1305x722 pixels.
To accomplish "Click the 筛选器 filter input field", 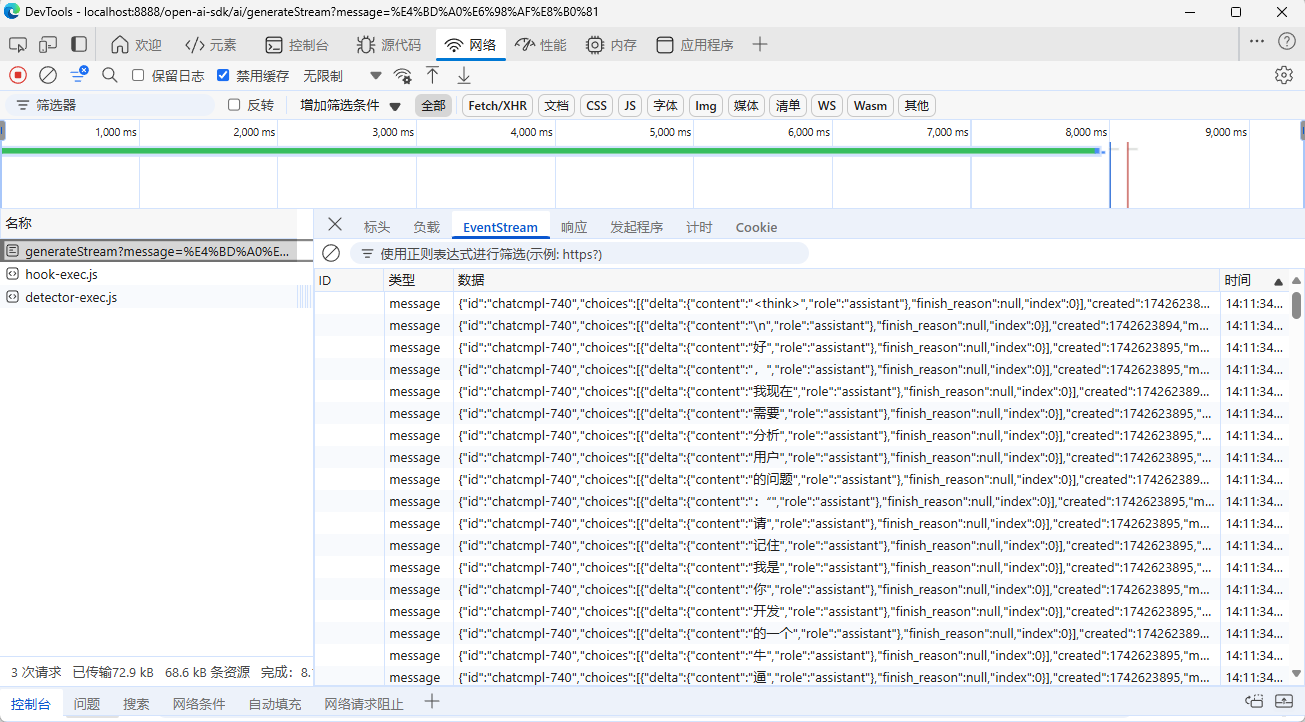I will point(120,105).
